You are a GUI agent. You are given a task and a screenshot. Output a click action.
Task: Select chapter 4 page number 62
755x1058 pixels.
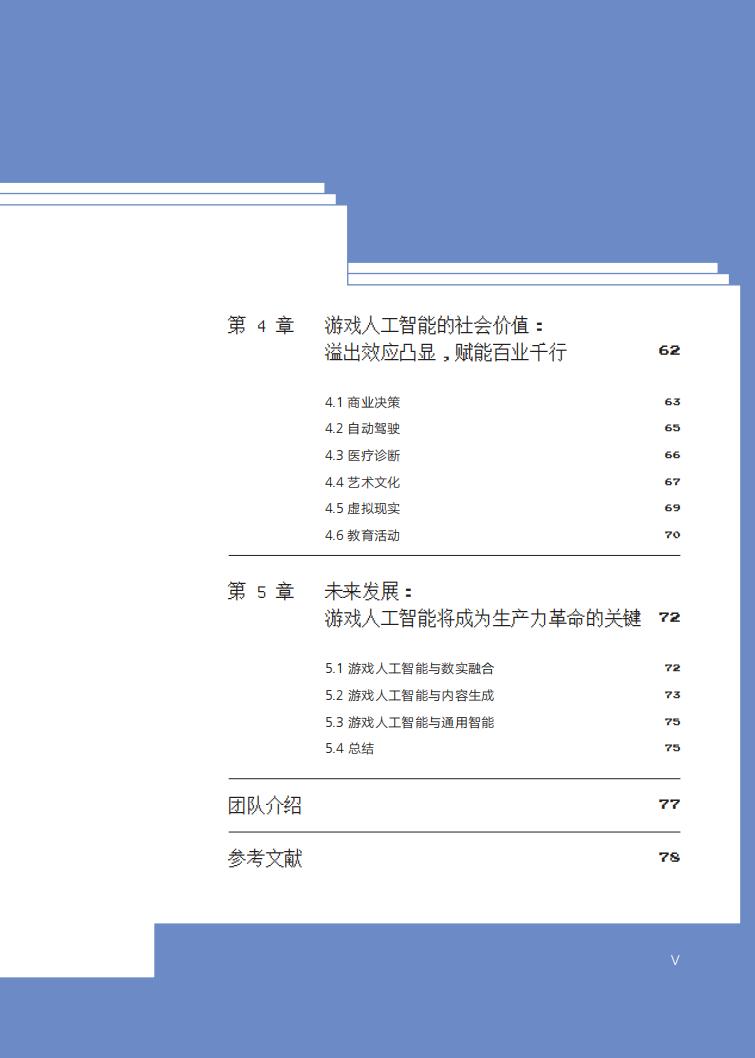(x=669, y=350)
